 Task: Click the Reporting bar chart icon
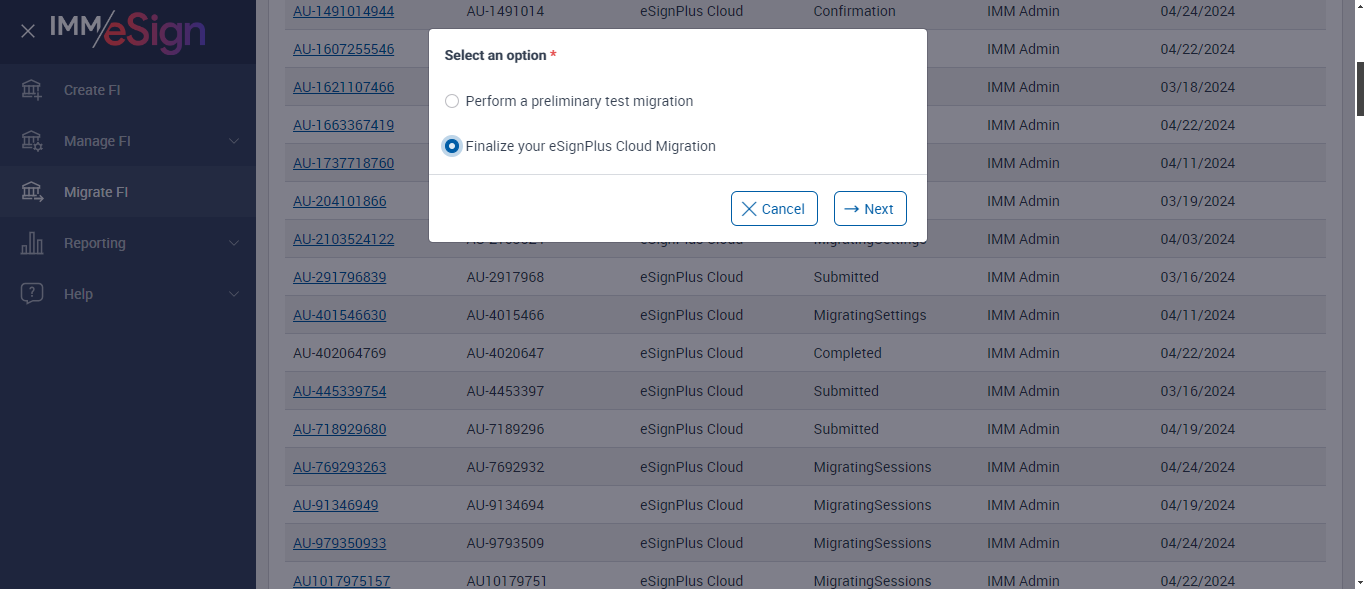(32, 243)
